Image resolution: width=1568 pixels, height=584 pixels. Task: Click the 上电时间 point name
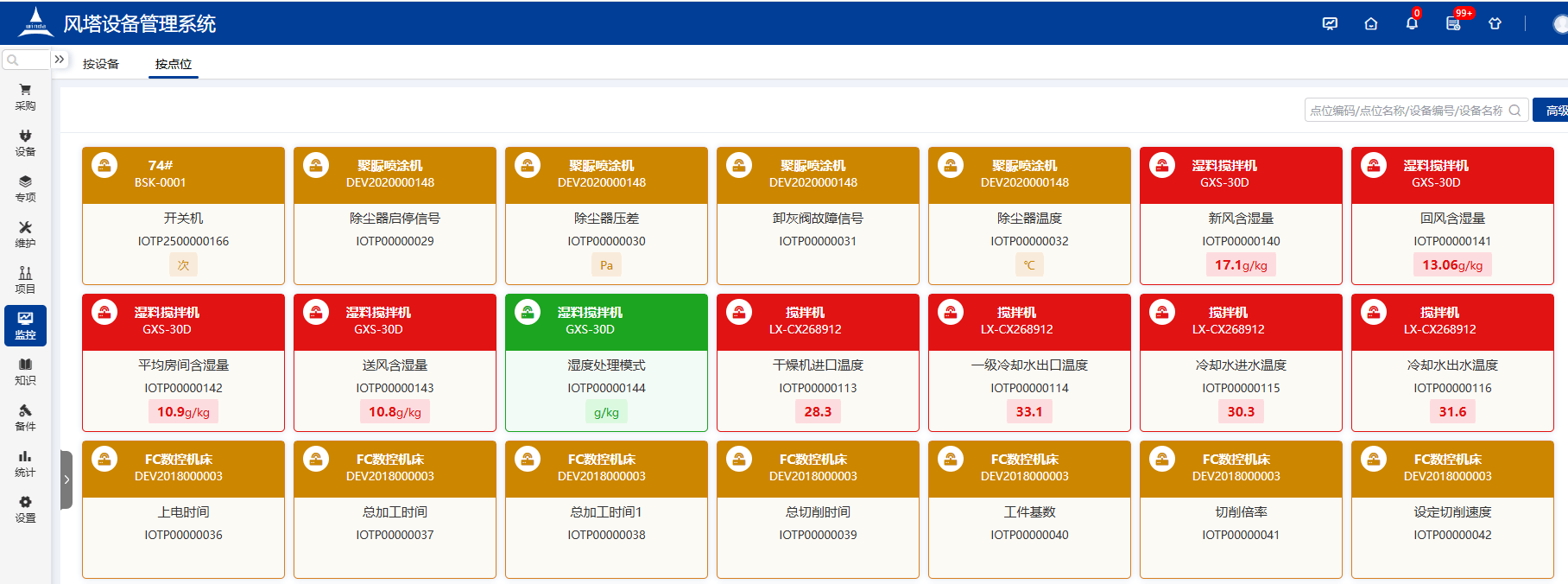(183, 512)
